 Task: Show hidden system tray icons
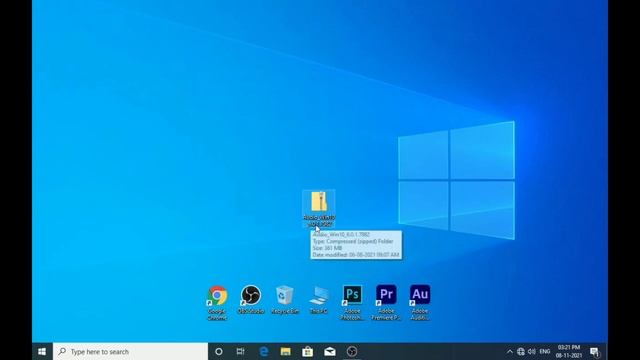pyautogui.click(x=510, y=351)
